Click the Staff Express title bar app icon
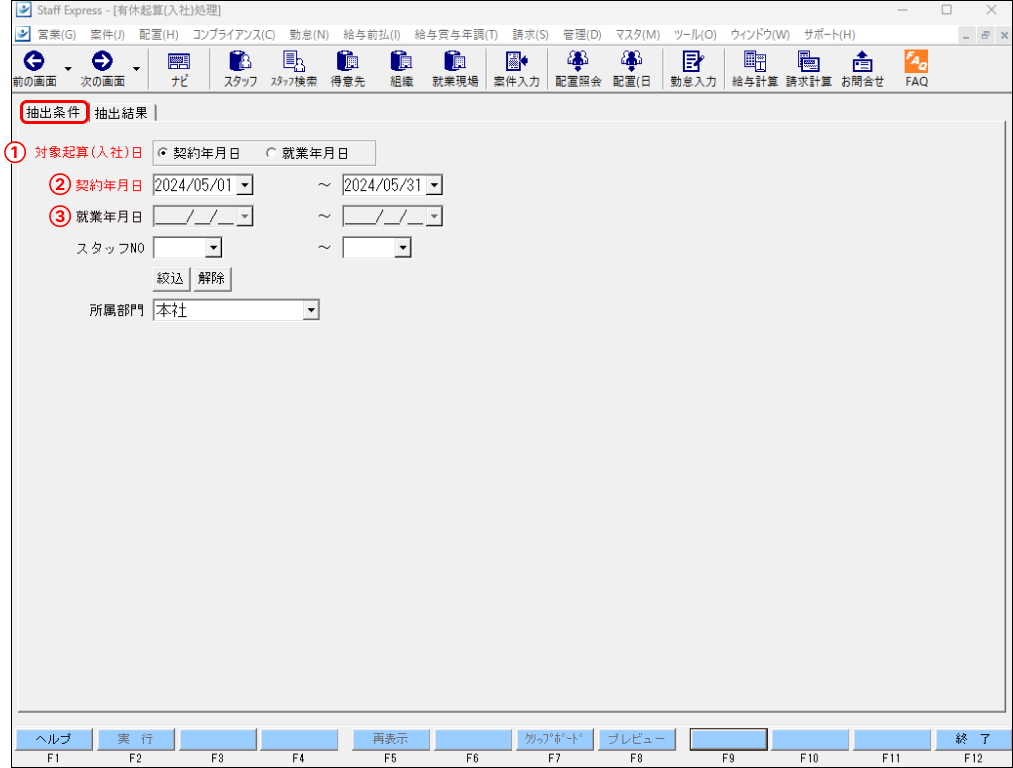The height and width of the screenshot is (768, 1013). click(24, 10)
